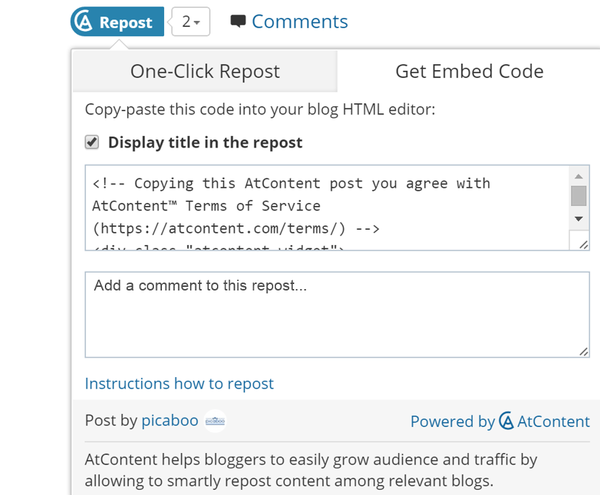The width and height of the screenshot is (600, 495).
Task: Click the embed code box resize handle
Action: point(583,243)
